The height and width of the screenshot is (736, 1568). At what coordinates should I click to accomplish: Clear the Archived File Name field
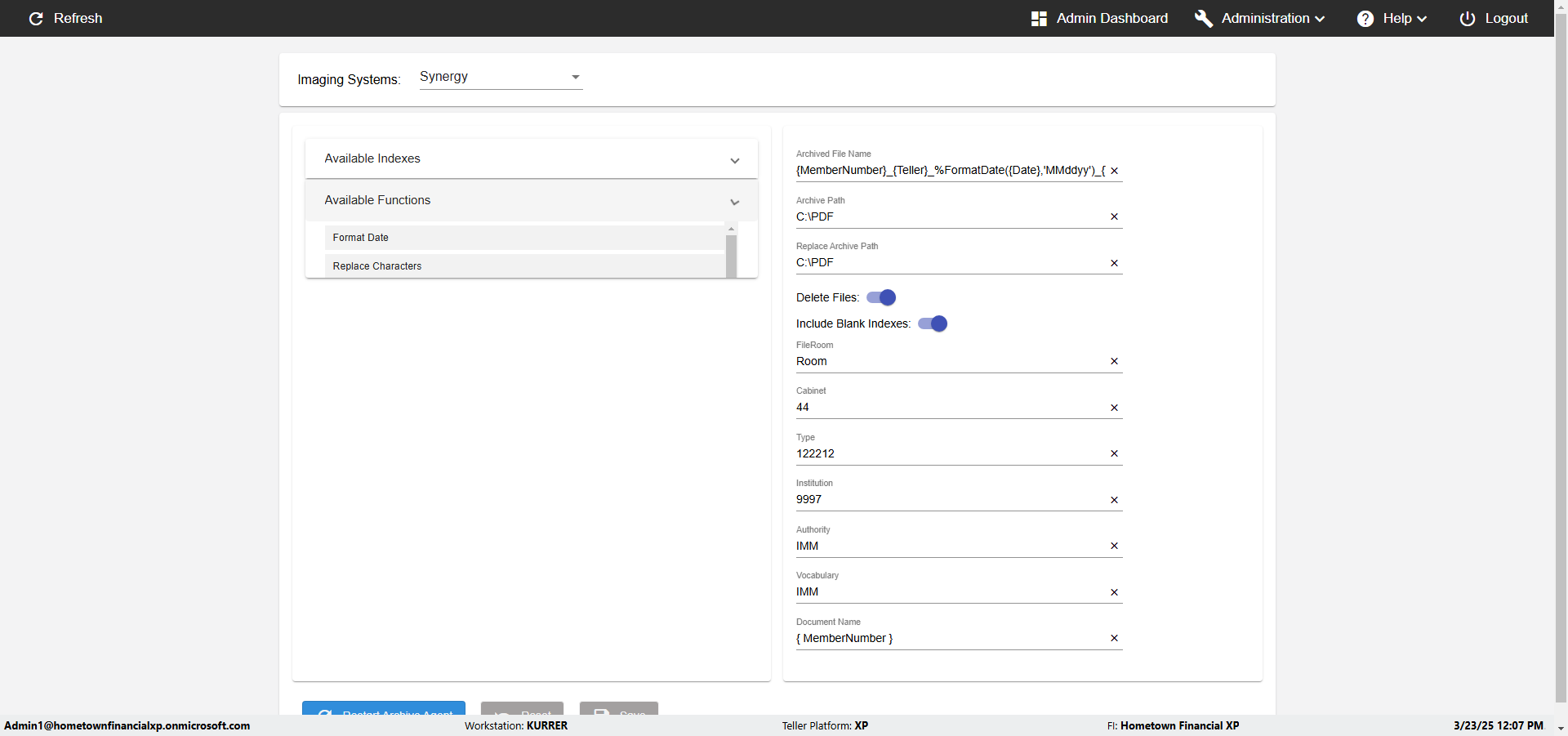pos(1114,171)
